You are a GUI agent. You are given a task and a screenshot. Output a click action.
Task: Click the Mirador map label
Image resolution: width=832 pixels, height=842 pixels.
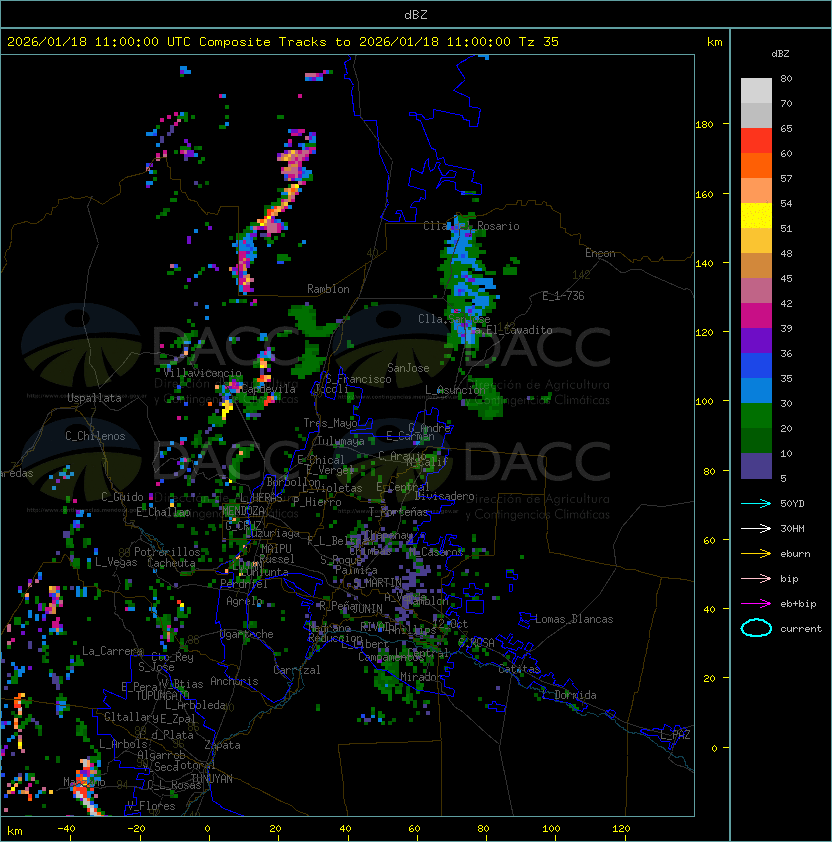422,677
